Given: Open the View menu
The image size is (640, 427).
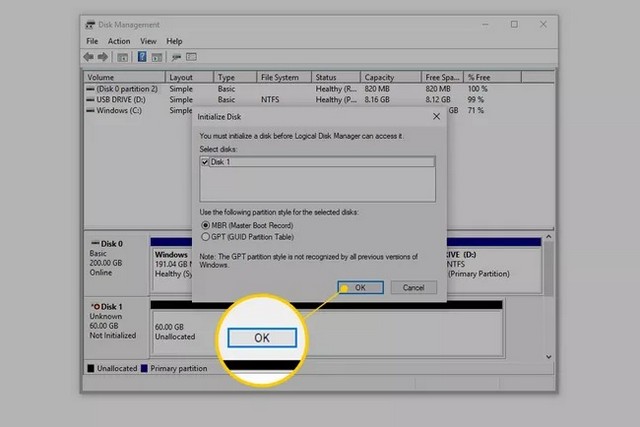Looking at the screenshot, I should (148, 41).
